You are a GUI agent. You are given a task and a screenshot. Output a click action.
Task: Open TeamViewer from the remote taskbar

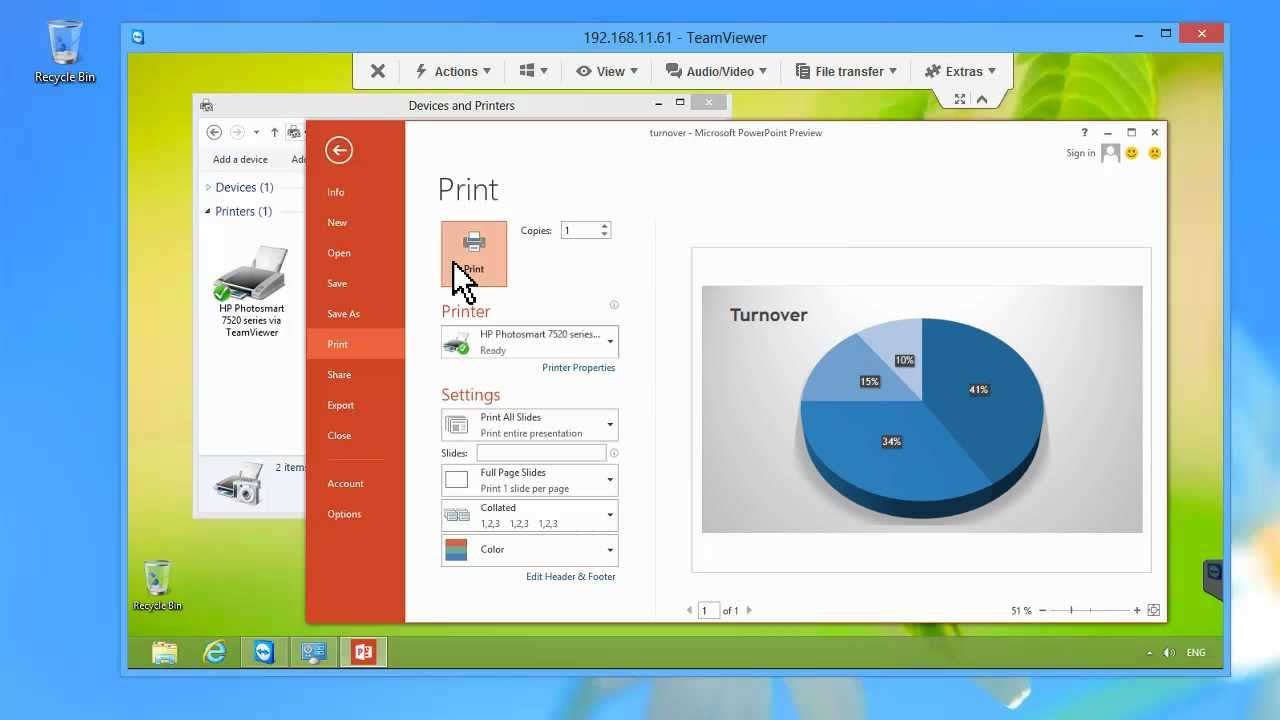(264, 652)
